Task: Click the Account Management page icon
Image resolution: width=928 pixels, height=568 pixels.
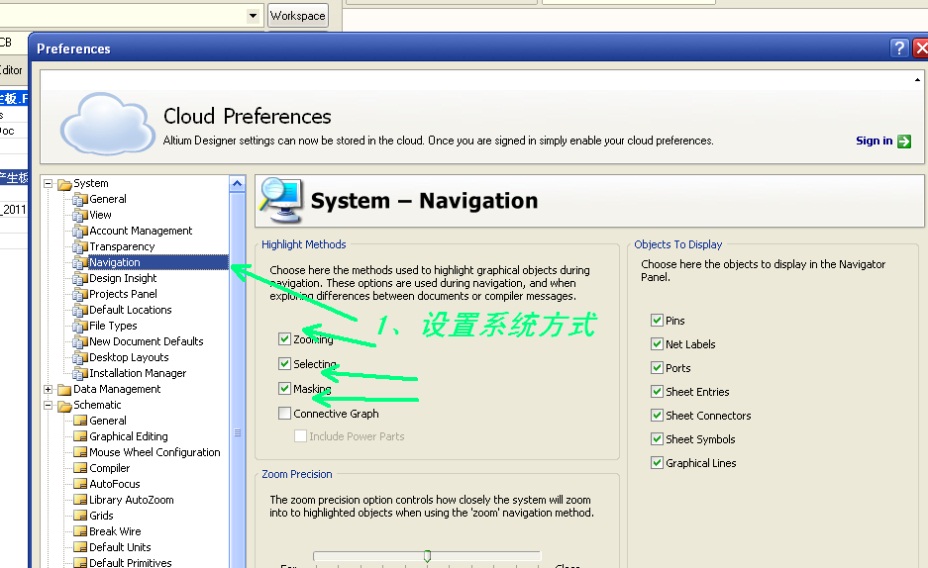Action: tap(80, 231)
